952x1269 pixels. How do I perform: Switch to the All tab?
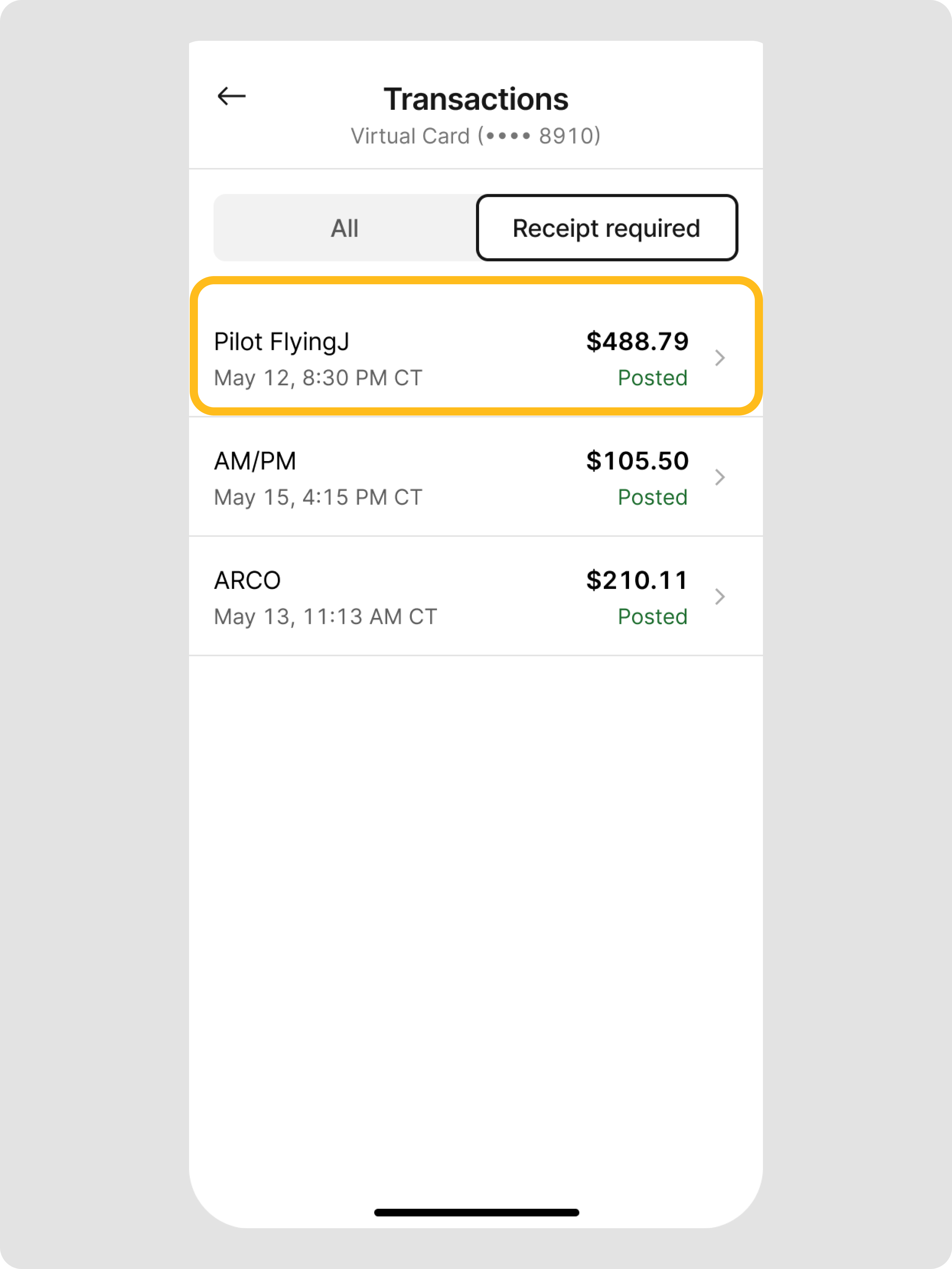[x=345, y=228]
